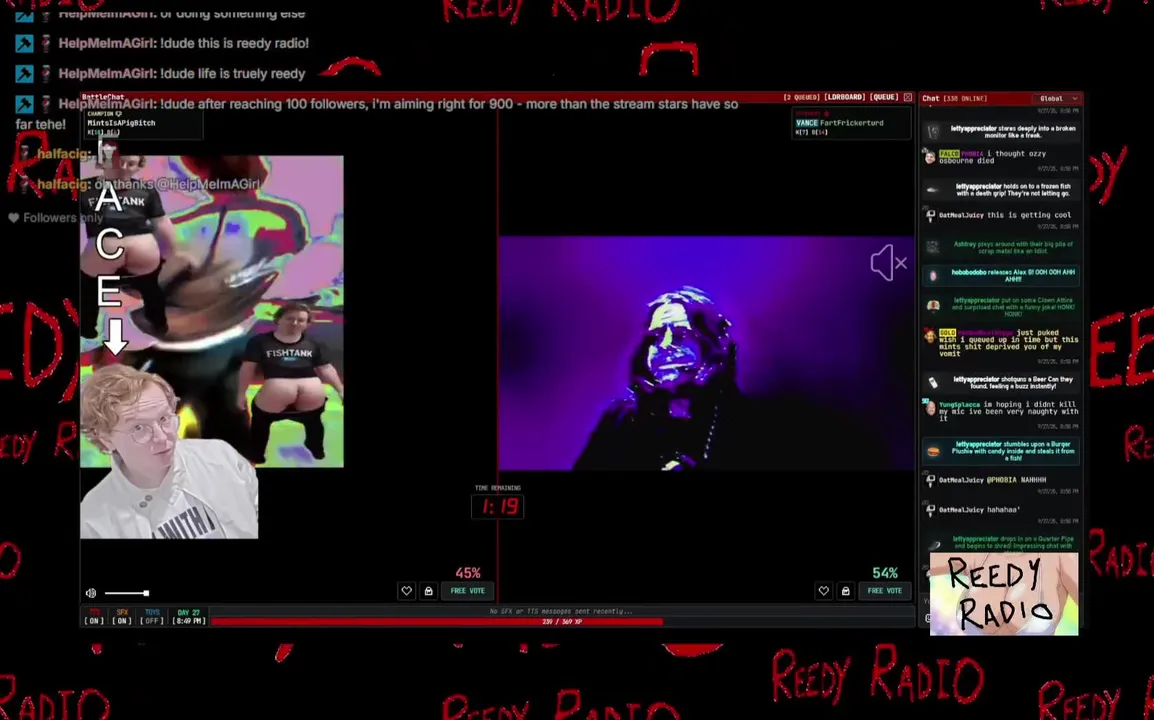Image resolution: width=1154 pixels, height=720 pixels.
Task: Close the BattleChat panel with the X
Action: point(907,97)
